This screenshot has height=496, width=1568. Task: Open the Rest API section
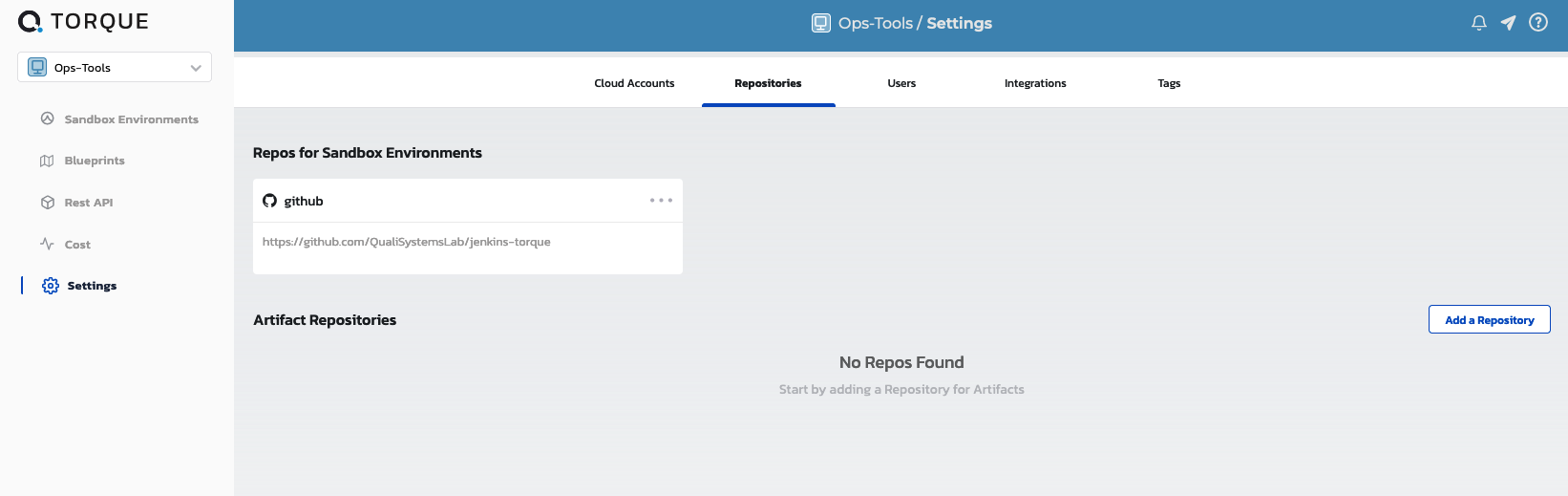[89, 203]
